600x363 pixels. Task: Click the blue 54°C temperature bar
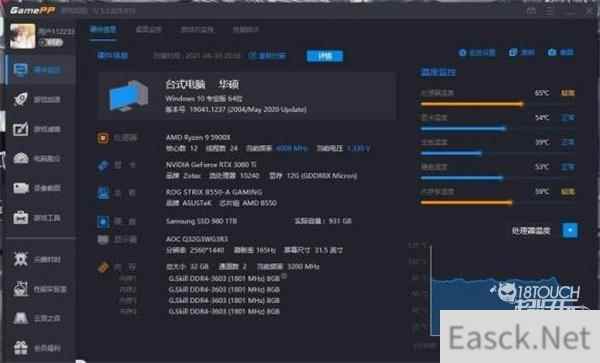tap(463, 129)
